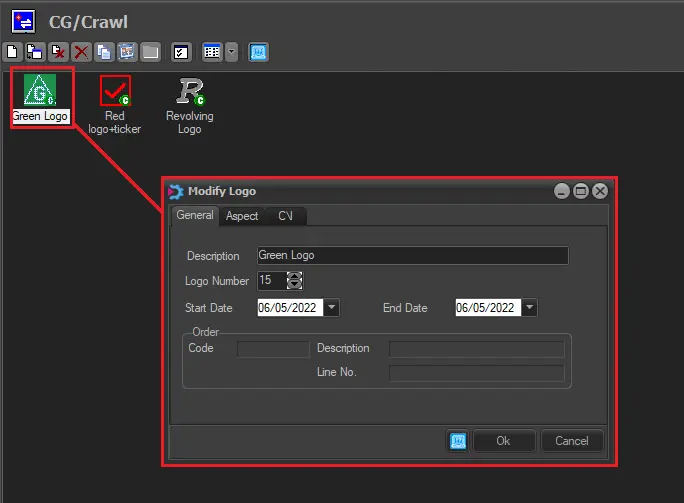Click the checklist toolbar icon

click(181, 51)
